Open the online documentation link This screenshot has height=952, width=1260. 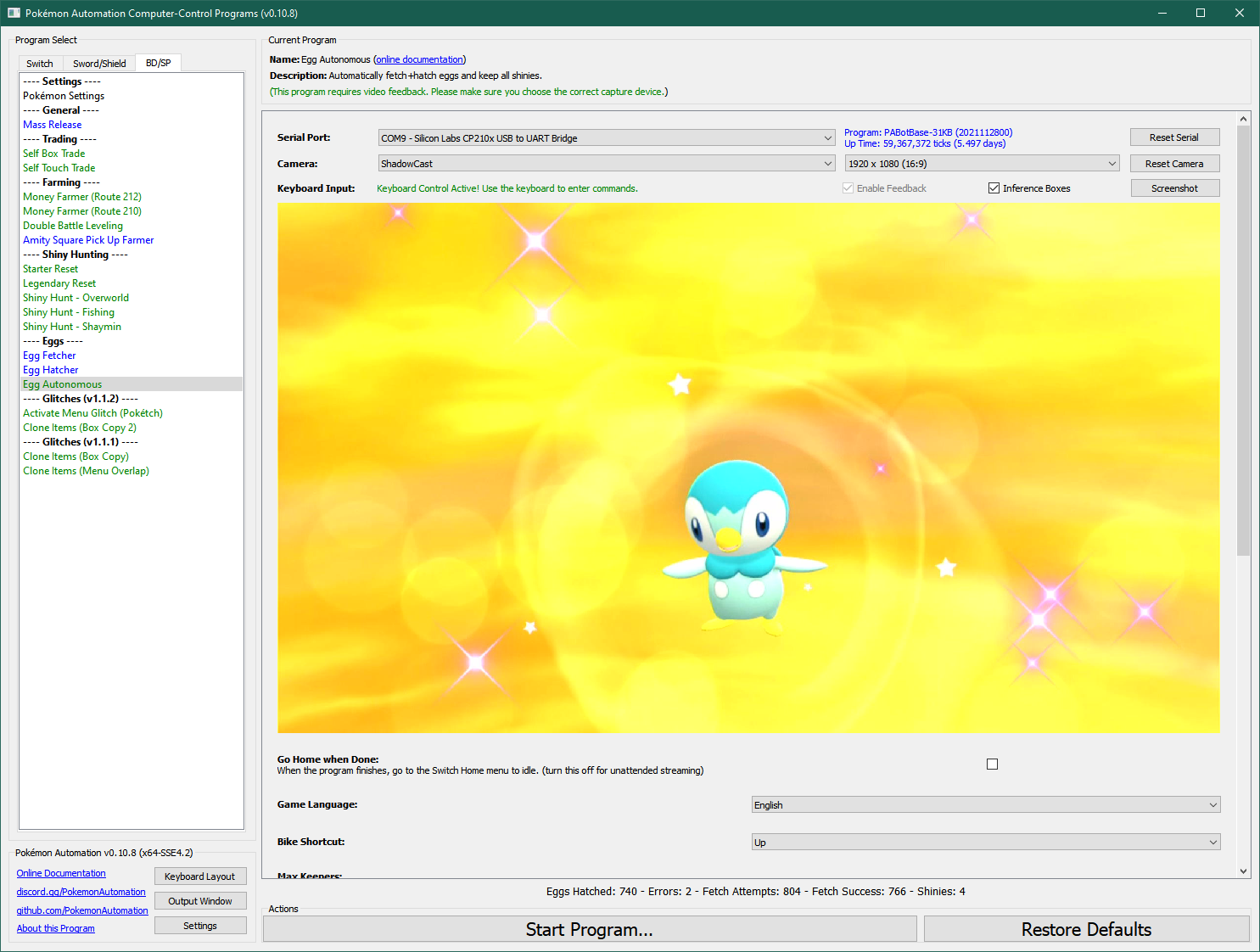click(x=420, y=59)
